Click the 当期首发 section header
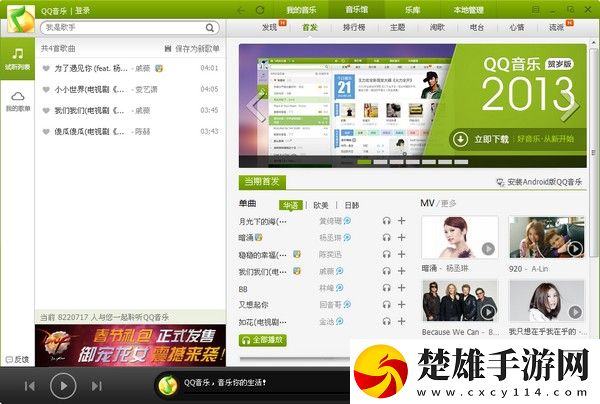This screenshot has width=600, height=404. click(x=262, y=182)
